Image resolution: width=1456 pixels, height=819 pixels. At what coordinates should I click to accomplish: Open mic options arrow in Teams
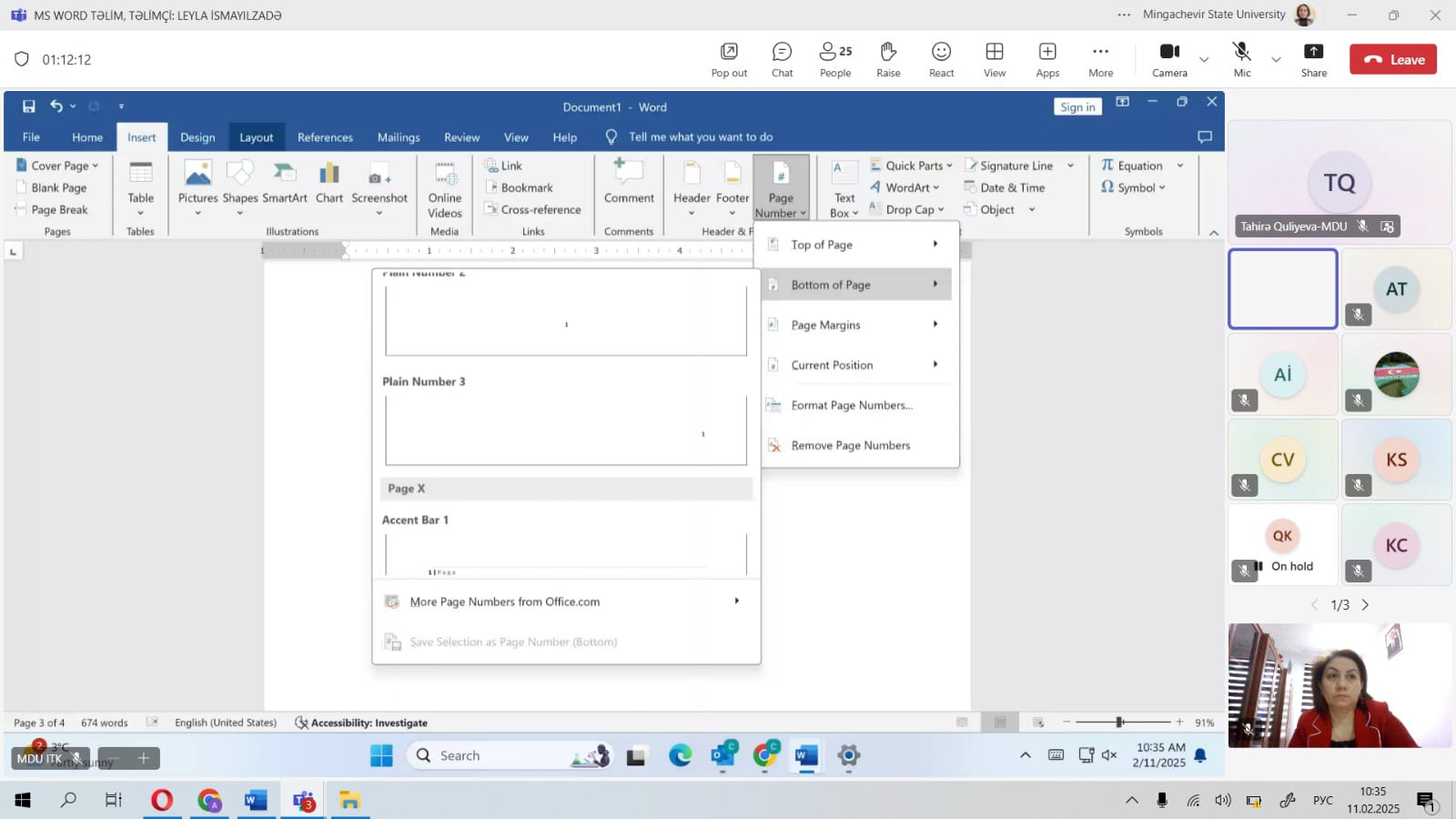[1276, 60]
